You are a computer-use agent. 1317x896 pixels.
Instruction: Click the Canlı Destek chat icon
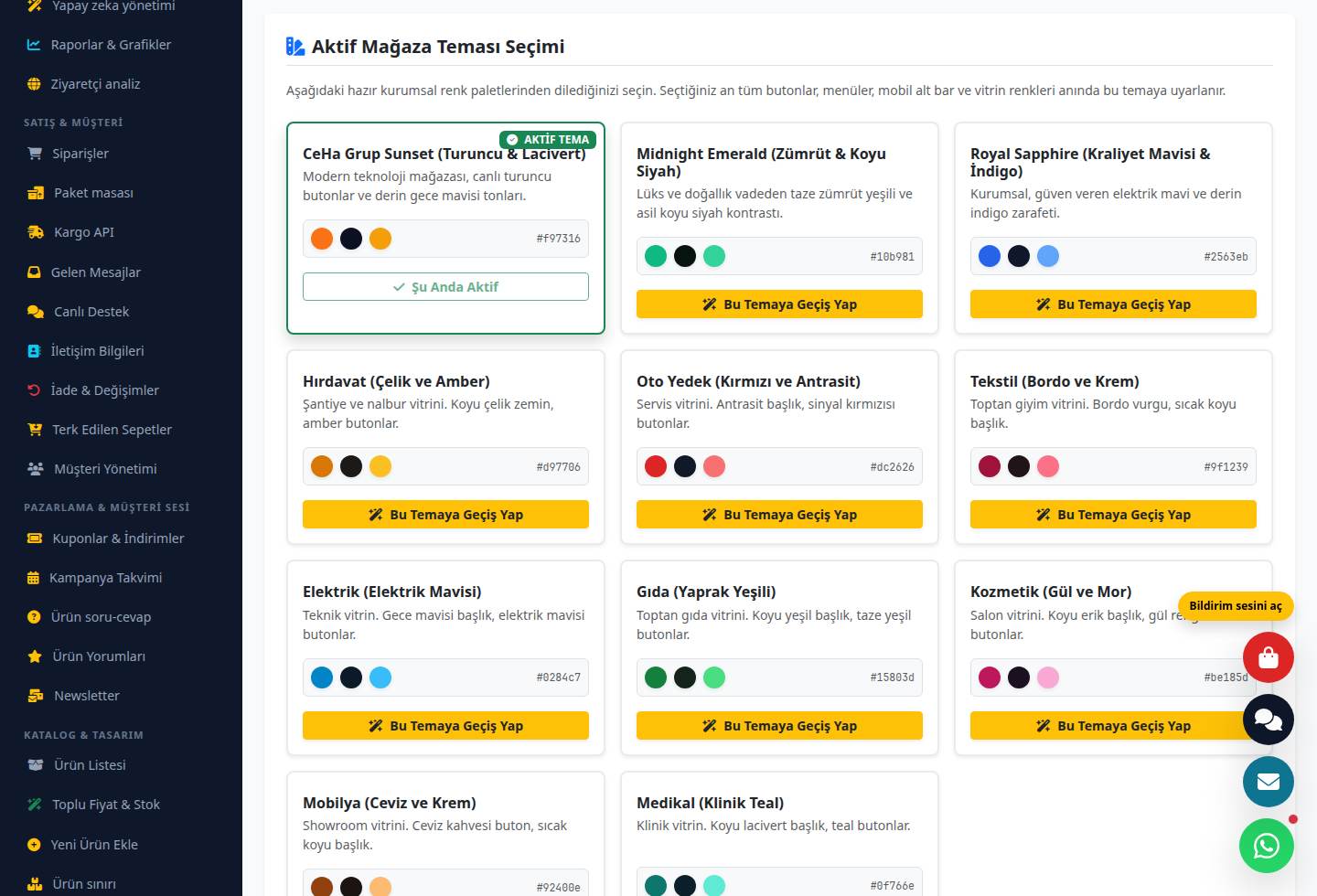(x=36, y=312)
